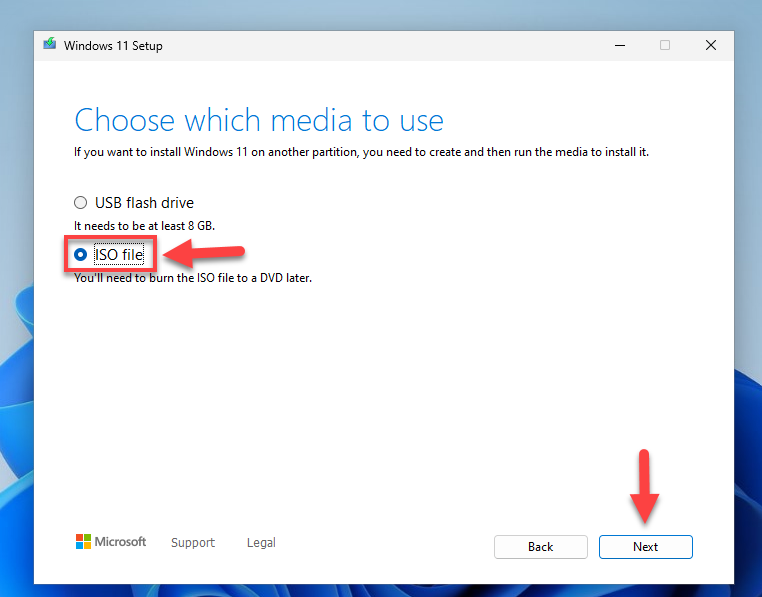Click the Microsoft logo
Screen dimensions: 762x597
pos(111,542)
